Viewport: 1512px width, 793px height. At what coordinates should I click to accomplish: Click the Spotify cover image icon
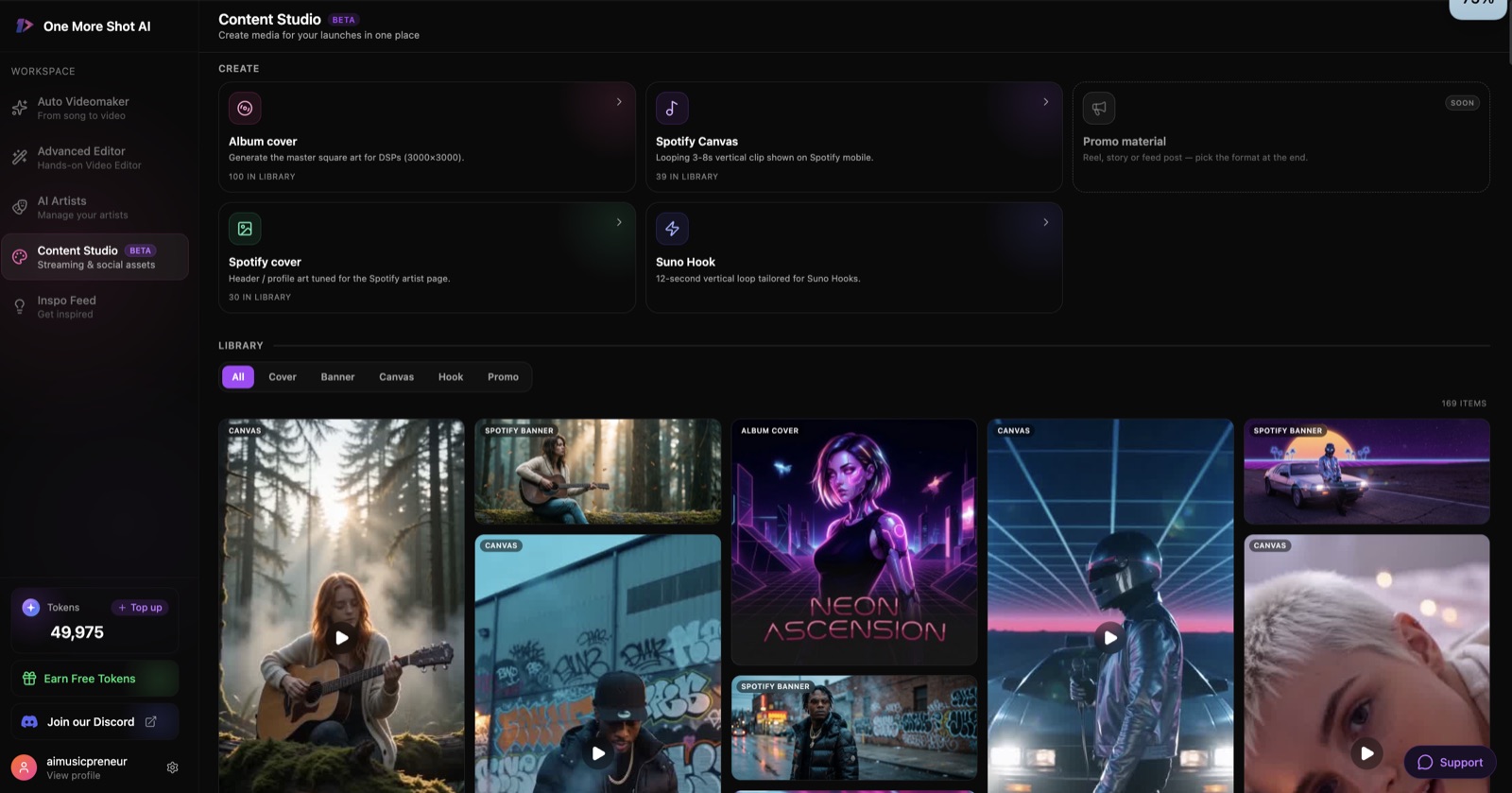[245, 229]
